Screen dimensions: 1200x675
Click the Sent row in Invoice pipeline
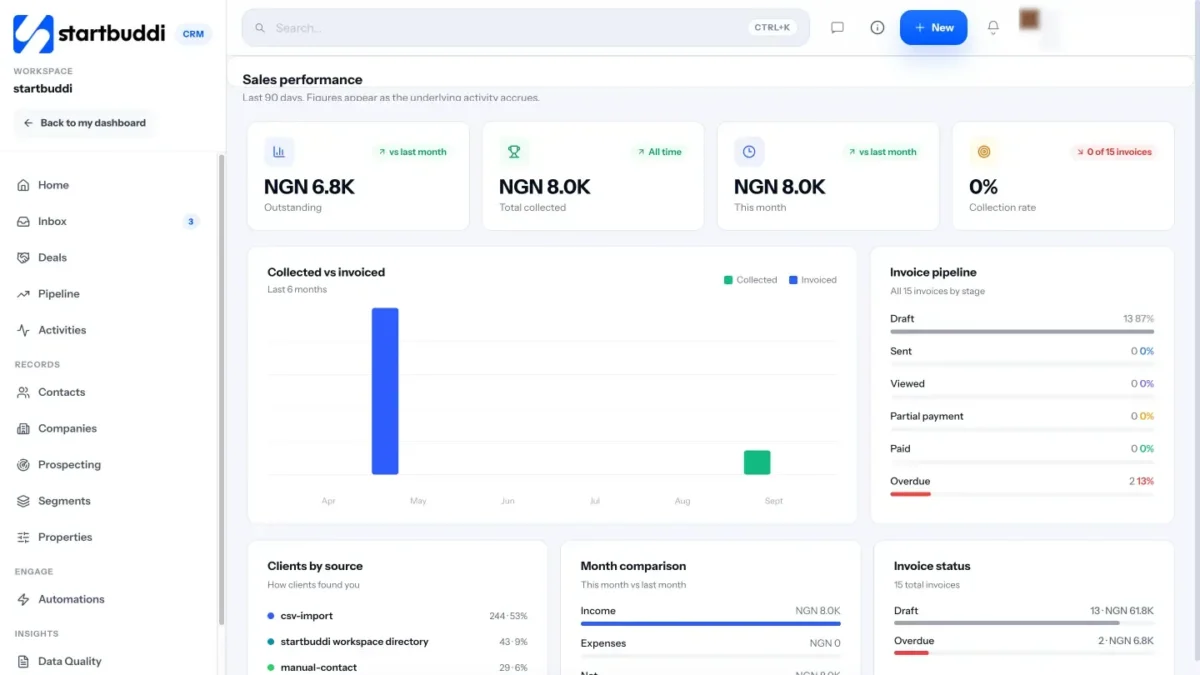[x=1022, y=356]
